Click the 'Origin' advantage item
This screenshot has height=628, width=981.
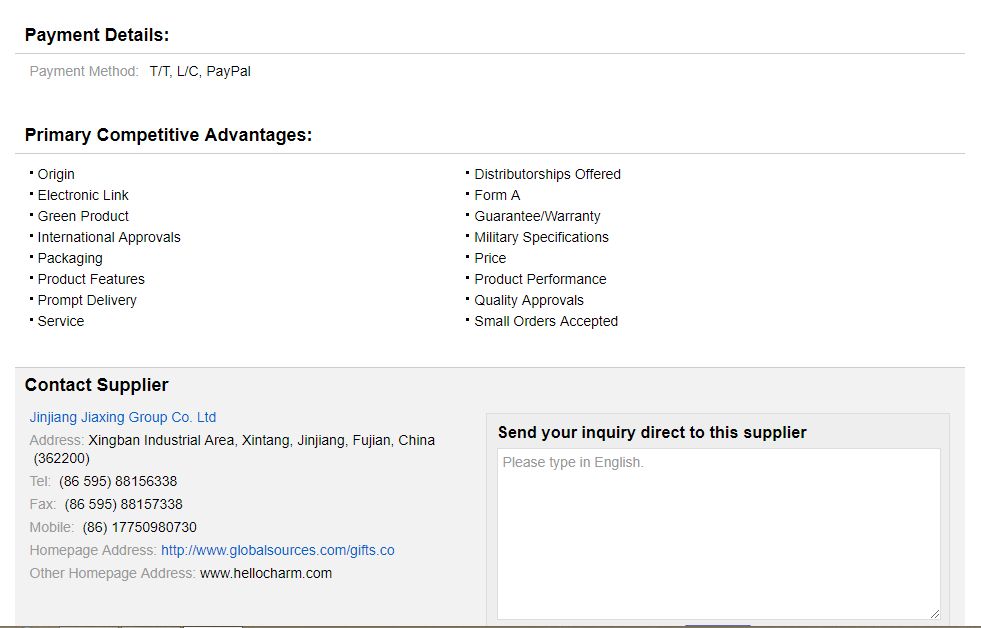pyautogui.click(x=56, y=175)
